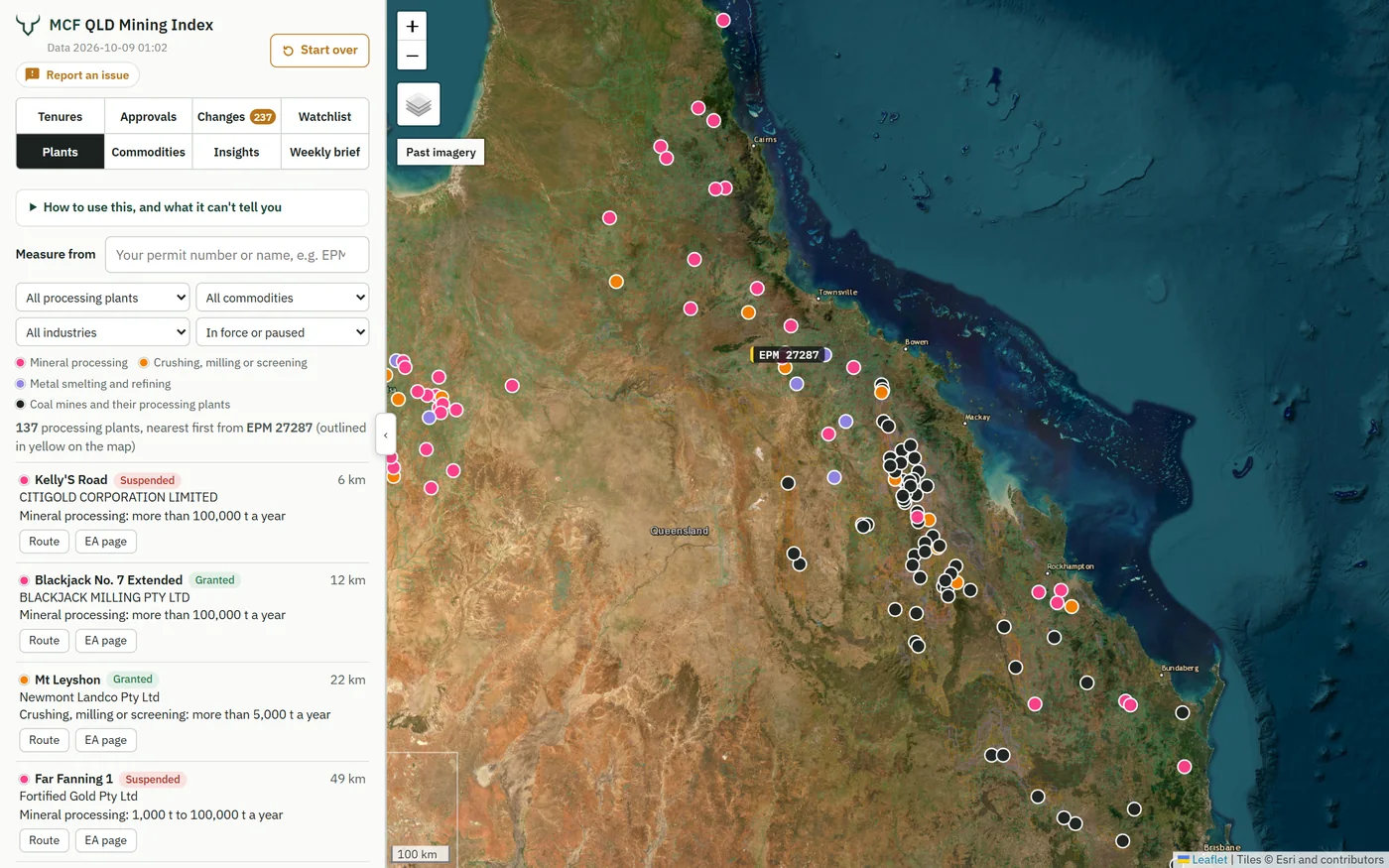Zoom out on the map
The image size is (1389, 868).
[412, 56]
